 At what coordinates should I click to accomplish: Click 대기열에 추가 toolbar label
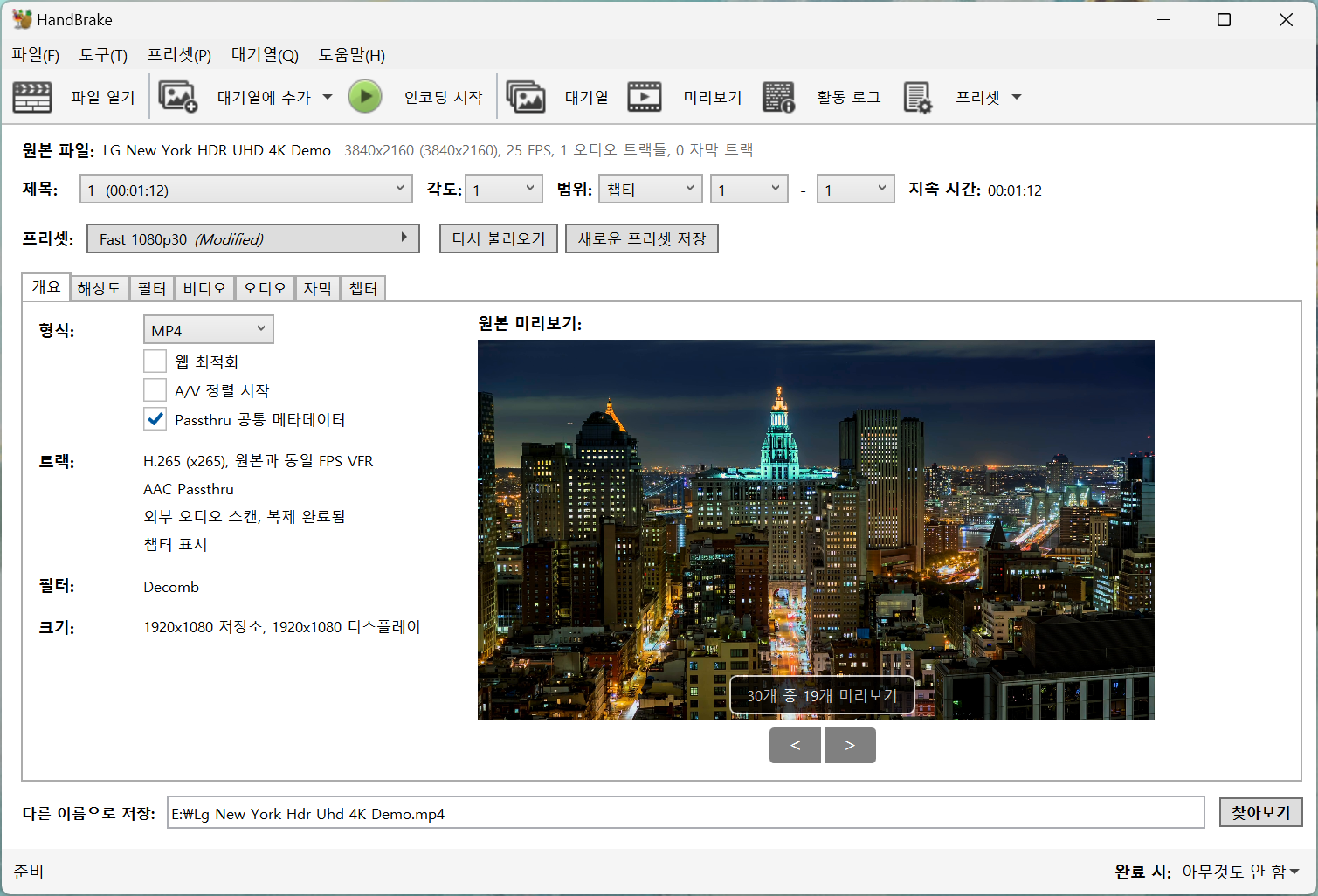coord(264,97)
